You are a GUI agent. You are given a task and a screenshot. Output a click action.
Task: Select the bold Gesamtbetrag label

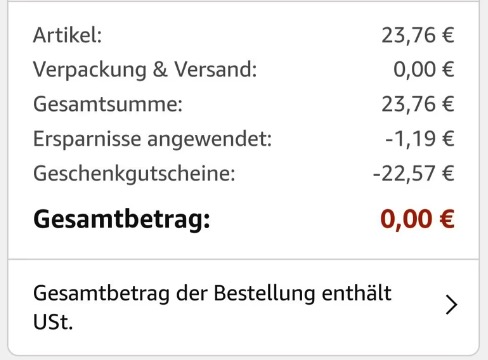point(122,220)
